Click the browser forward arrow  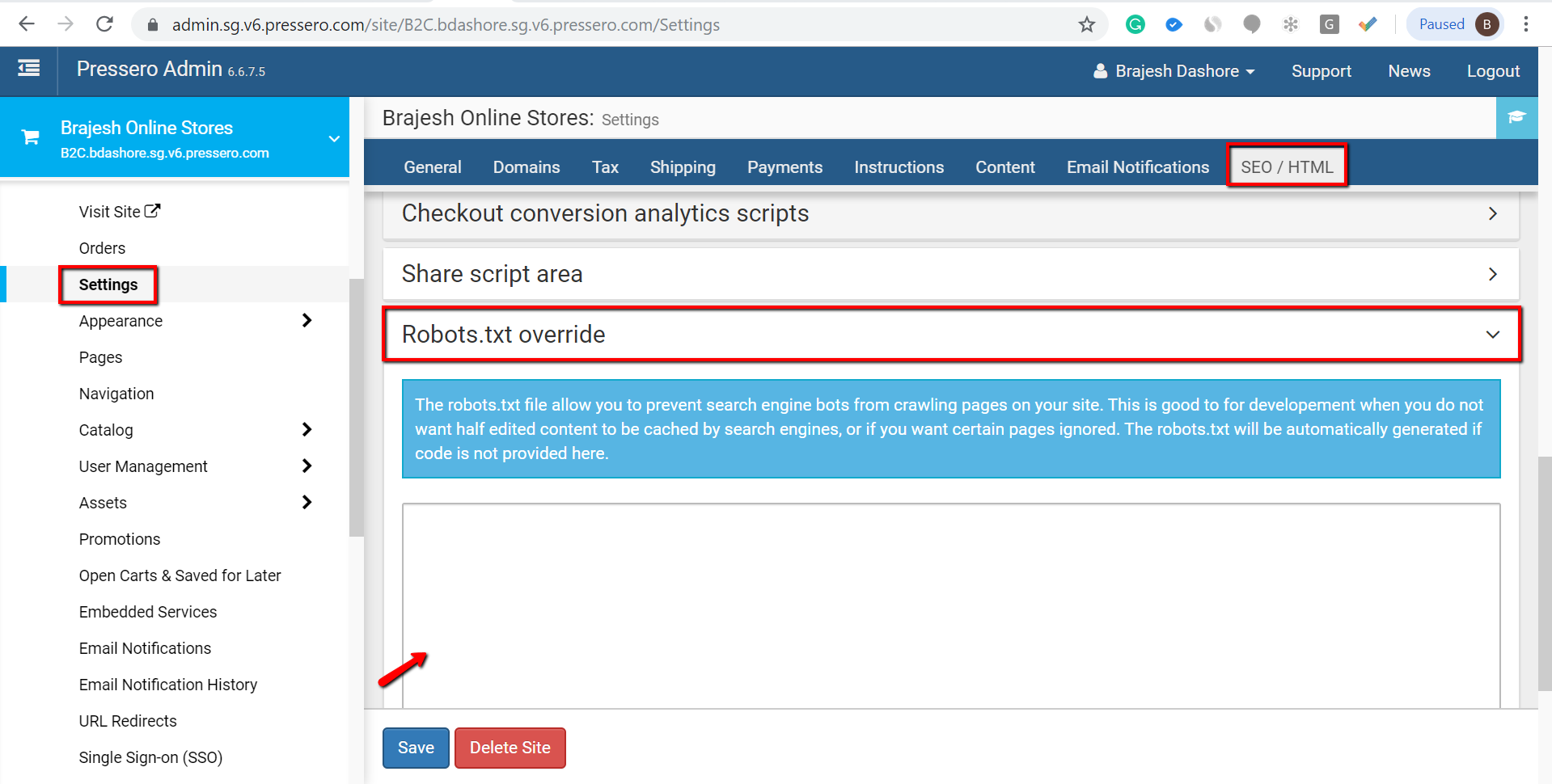coord(66,24)
